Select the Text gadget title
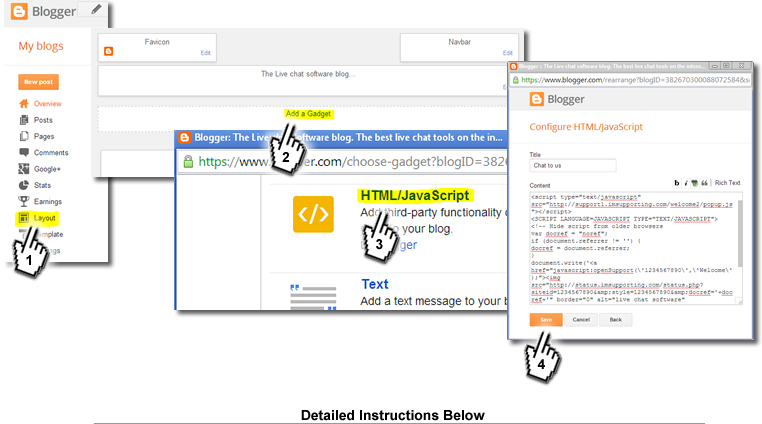Screen dimensions: 762x424 (x=375, y=284)
